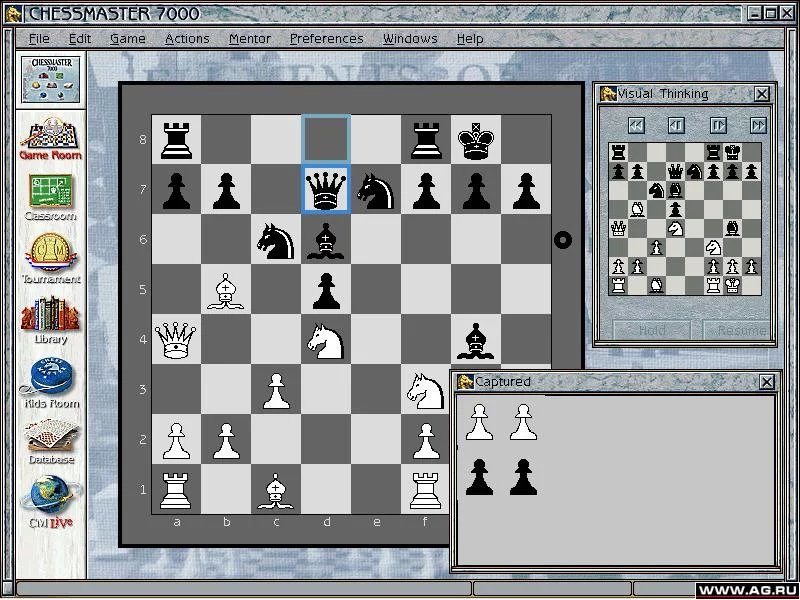This screenshot has width=800, height=600.
Task: Select the black pawn on h7
Action: point(526,189)
